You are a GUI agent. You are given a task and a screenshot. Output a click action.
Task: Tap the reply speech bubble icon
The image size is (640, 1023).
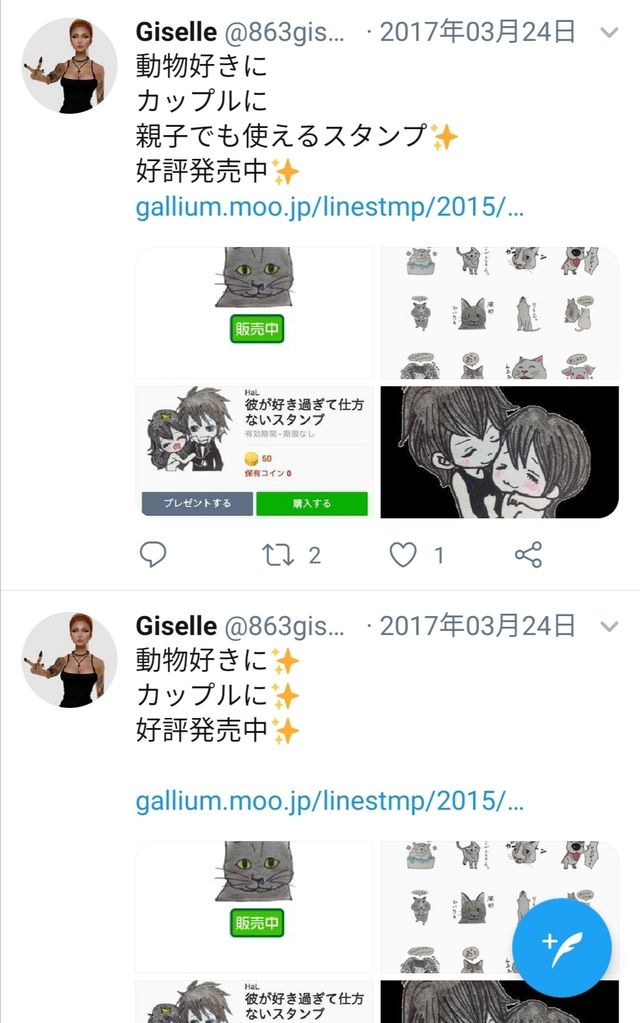153,555
